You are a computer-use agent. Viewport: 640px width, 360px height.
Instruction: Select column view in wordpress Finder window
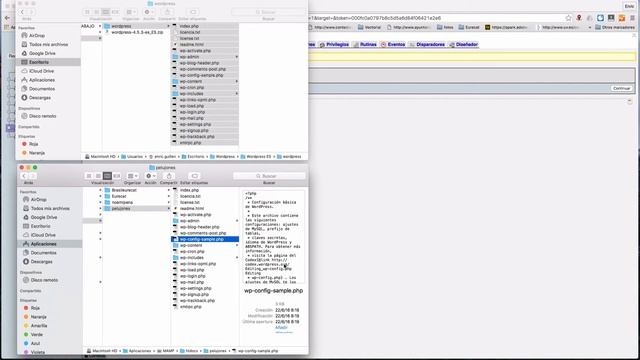click(105, 12)
